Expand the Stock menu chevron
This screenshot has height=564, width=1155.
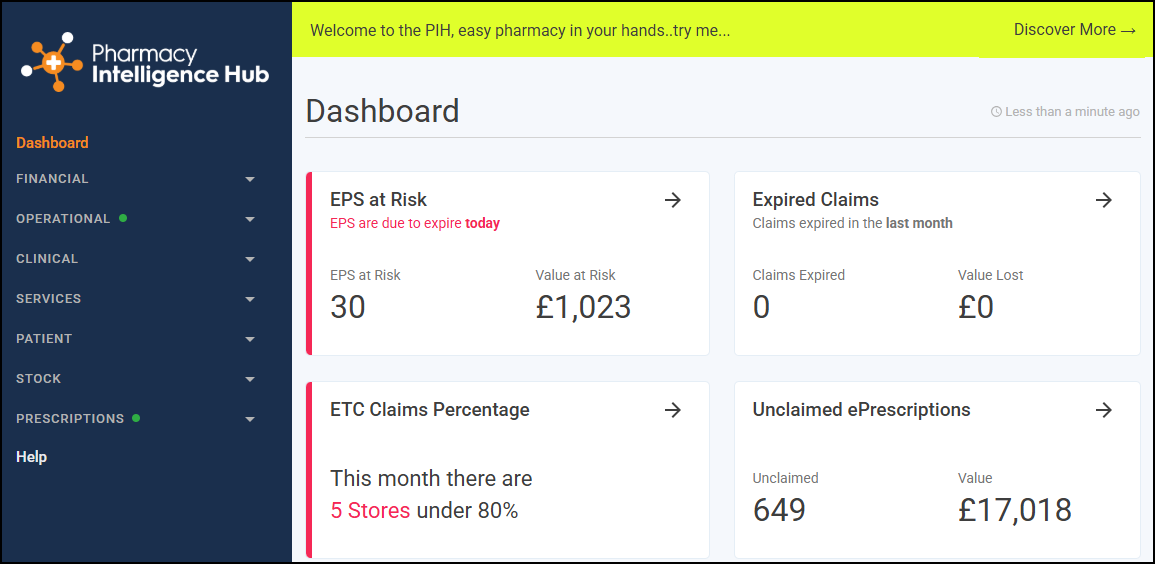(x=250, y=380)
